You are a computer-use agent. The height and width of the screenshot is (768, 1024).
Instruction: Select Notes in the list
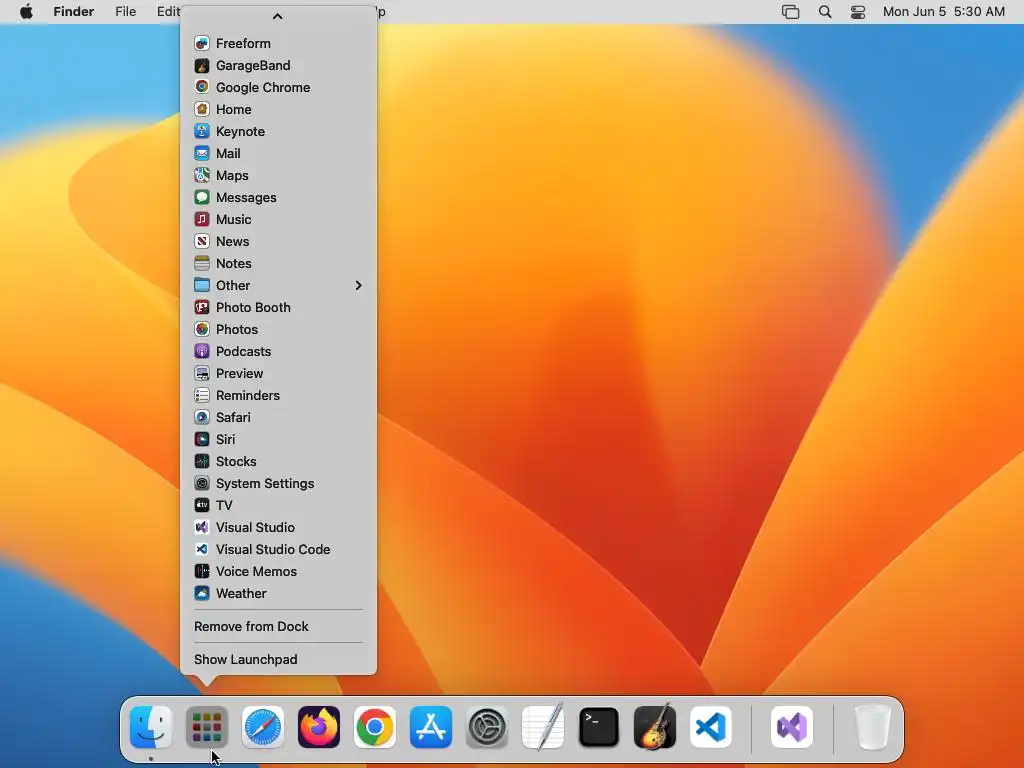[x=278, y=263]
